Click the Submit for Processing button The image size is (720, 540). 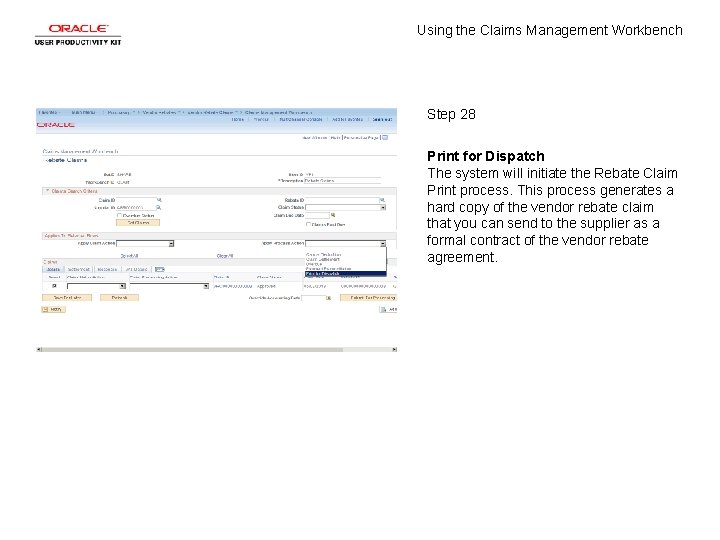pyautogui.click(x=368, y=298)
